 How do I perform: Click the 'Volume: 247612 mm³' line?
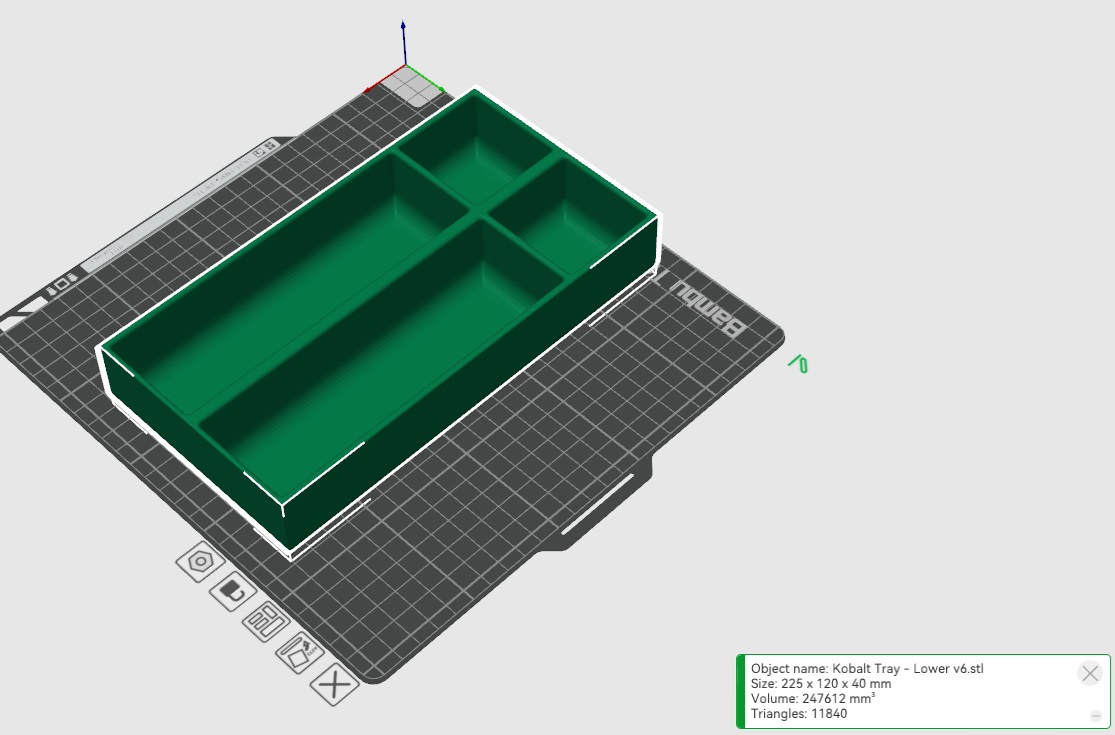tap(813, 698)
